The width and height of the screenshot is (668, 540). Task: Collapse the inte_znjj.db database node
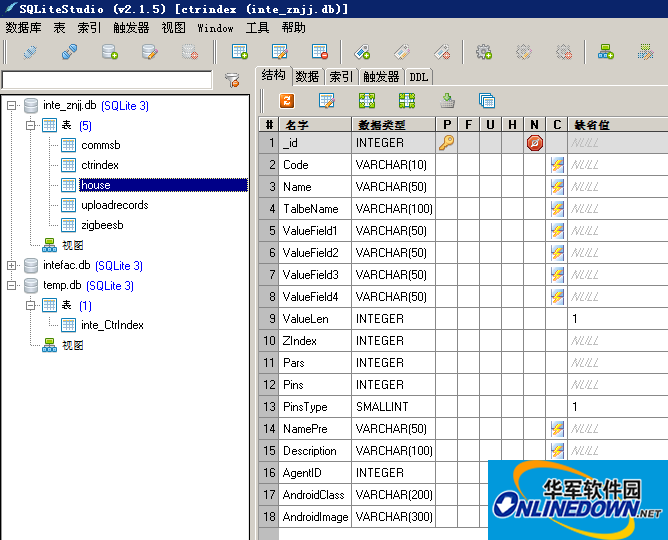12,105
